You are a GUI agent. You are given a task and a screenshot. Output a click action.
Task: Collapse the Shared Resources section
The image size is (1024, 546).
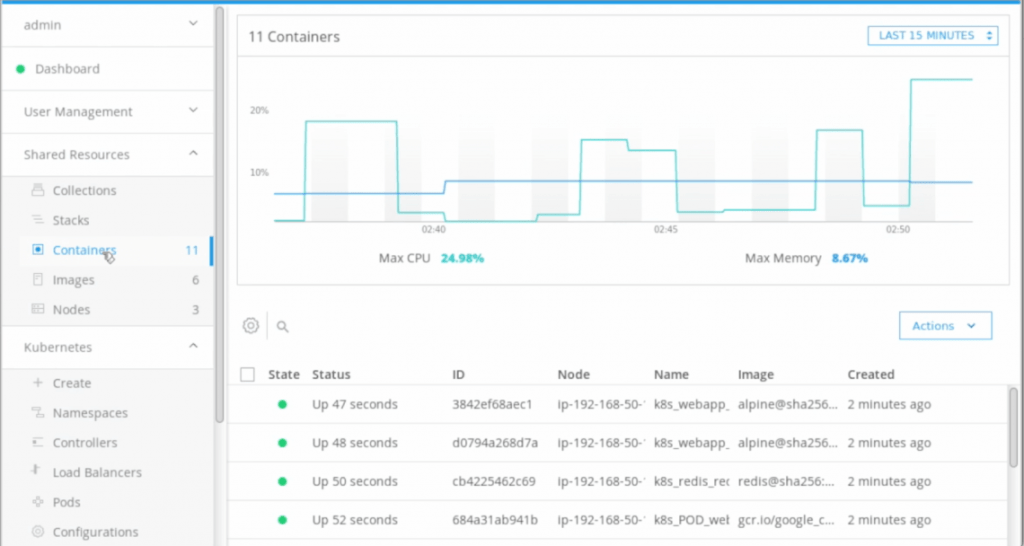(193, 153)
